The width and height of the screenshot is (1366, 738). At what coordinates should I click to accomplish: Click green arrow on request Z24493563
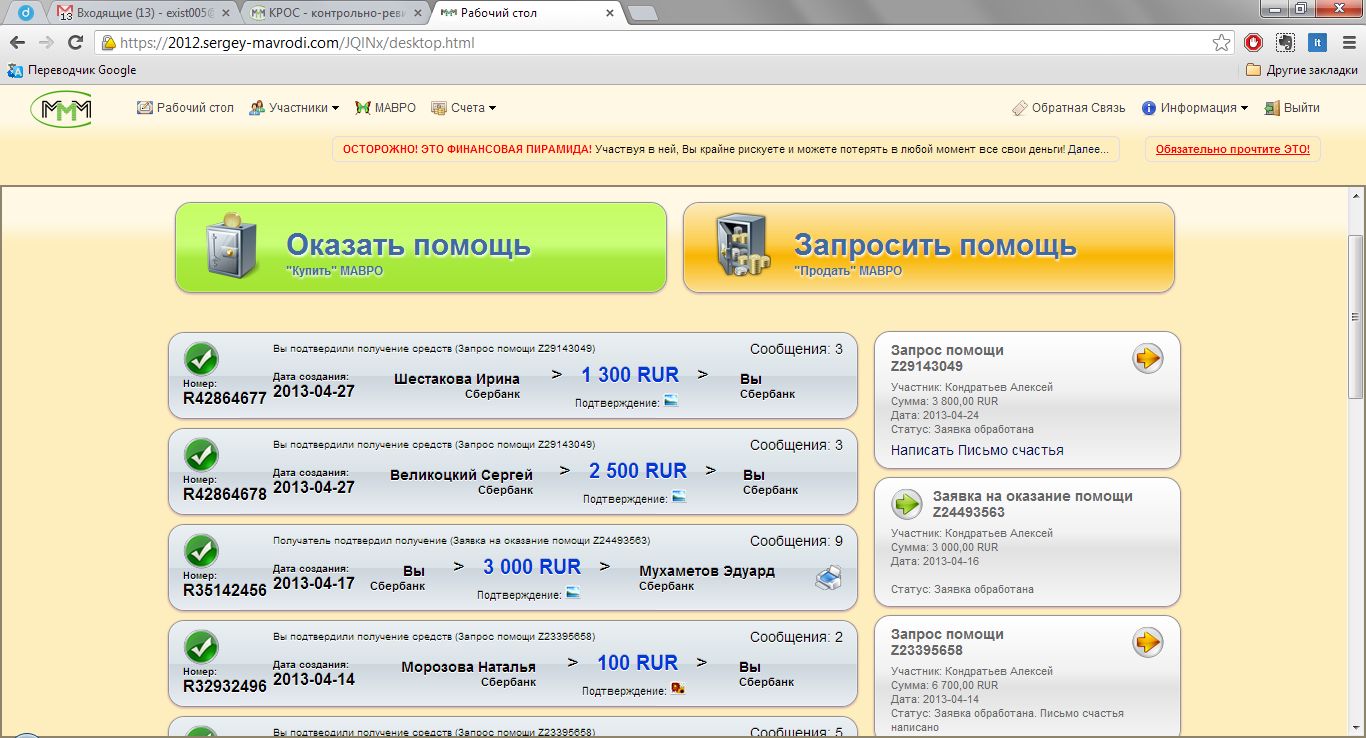[x=907, y=504]
